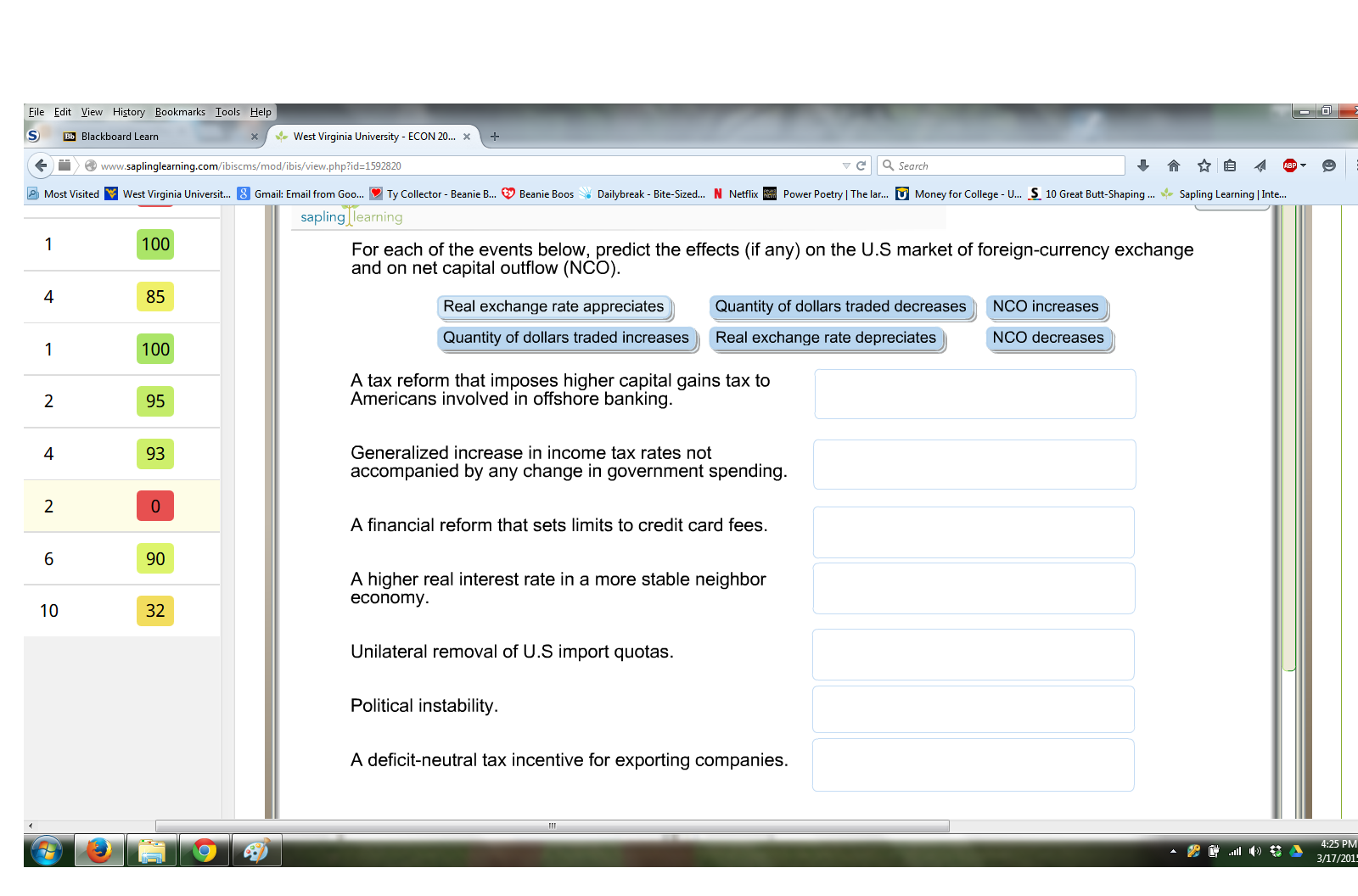Select the 'NCO increases' tile
This screenshot has height=896, width=1358.
tap(1047, 306)
